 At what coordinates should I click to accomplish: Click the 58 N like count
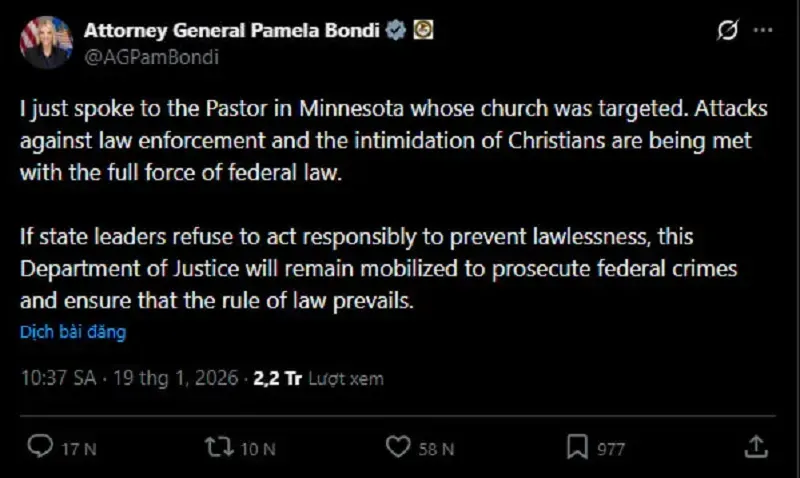pyautogui.click(x=436, y=449)
